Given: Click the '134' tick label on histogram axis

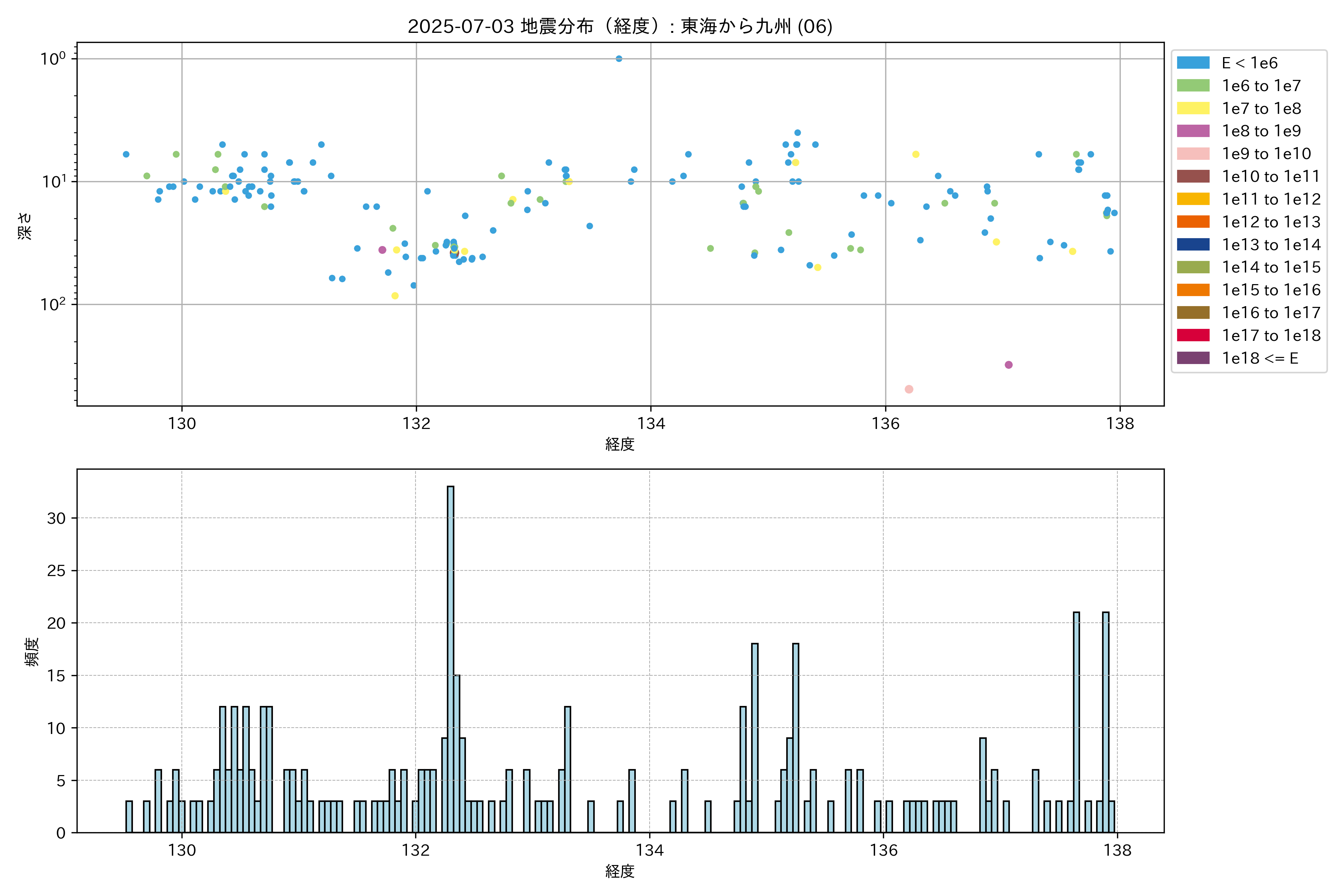Looking at the screenshot, I should [x=650, y=850].
